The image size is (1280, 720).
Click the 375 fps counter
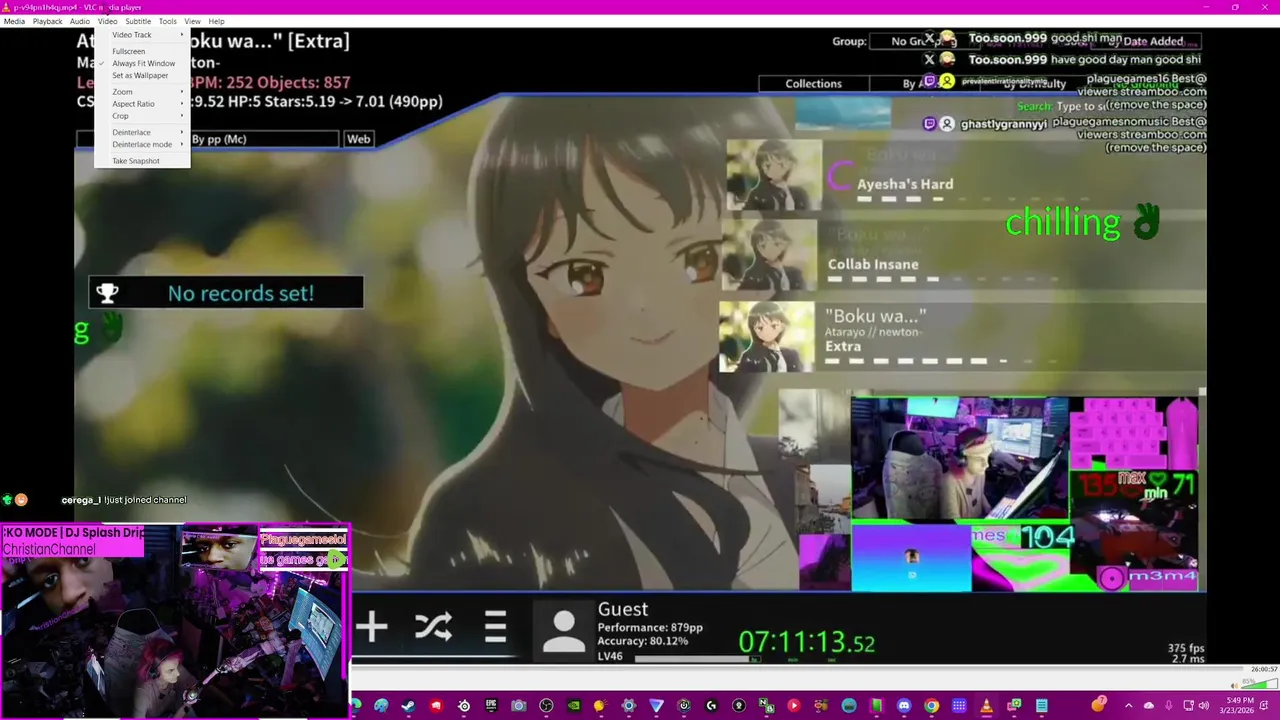[1186, 649]
